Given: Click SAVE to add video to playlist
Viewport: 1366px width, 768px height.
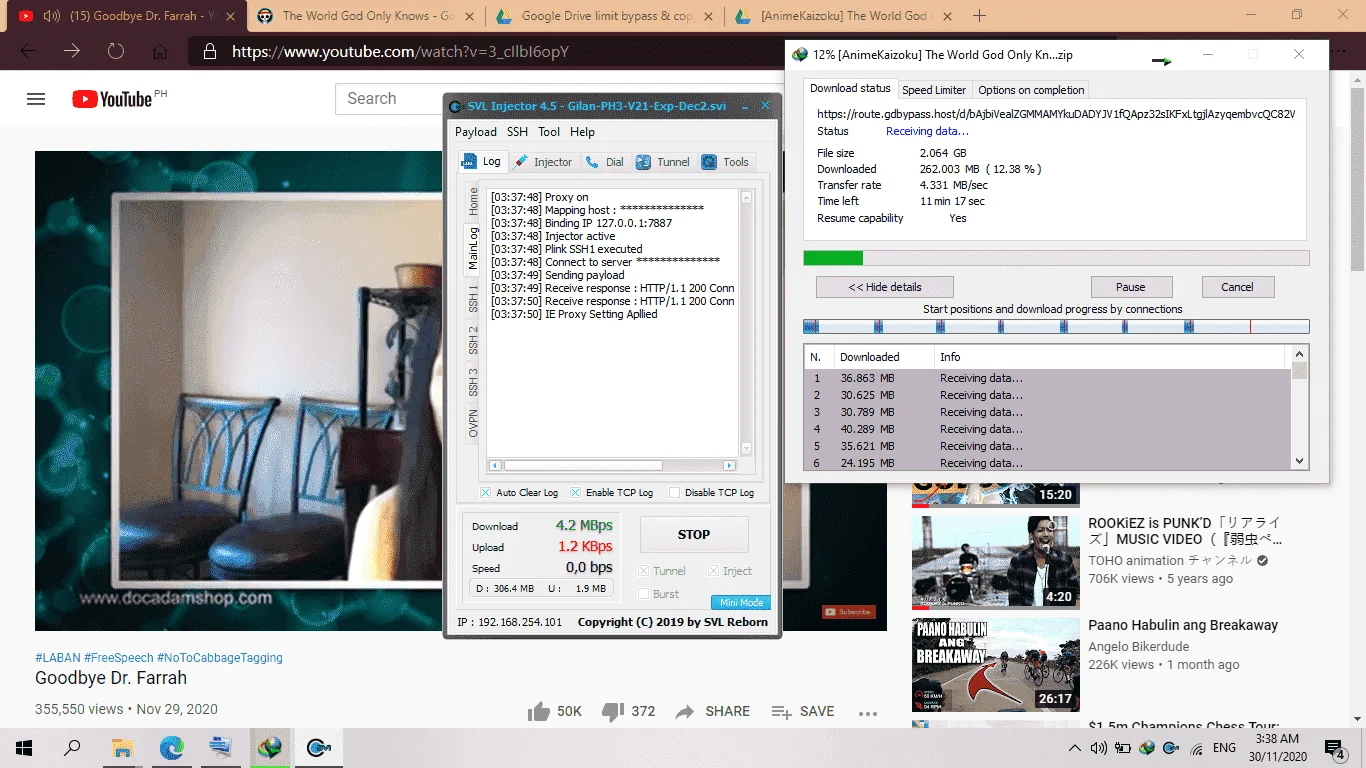Looking at the screenshot, I should 803,711.
